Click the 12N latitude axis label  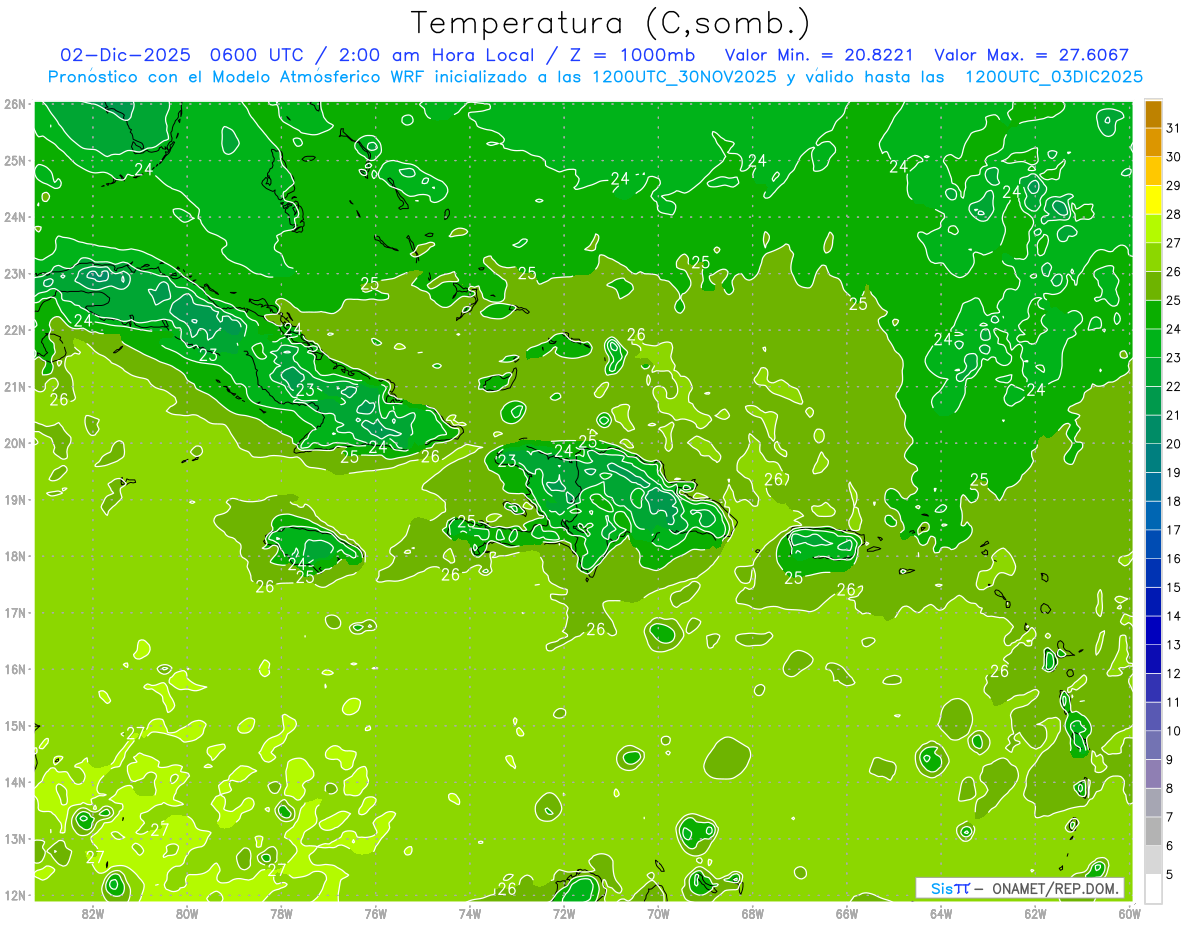[x=14, y=895]
